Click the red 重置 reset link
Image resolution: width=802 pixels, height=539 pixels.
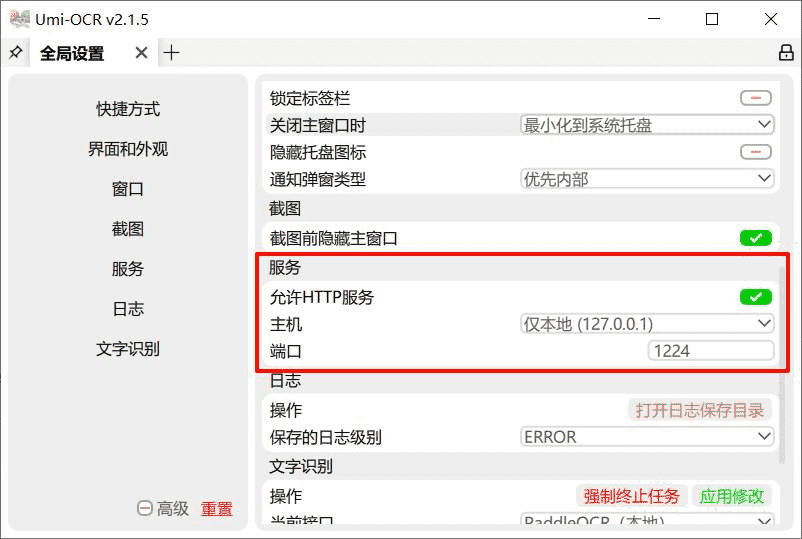click(x=216, y=508)
